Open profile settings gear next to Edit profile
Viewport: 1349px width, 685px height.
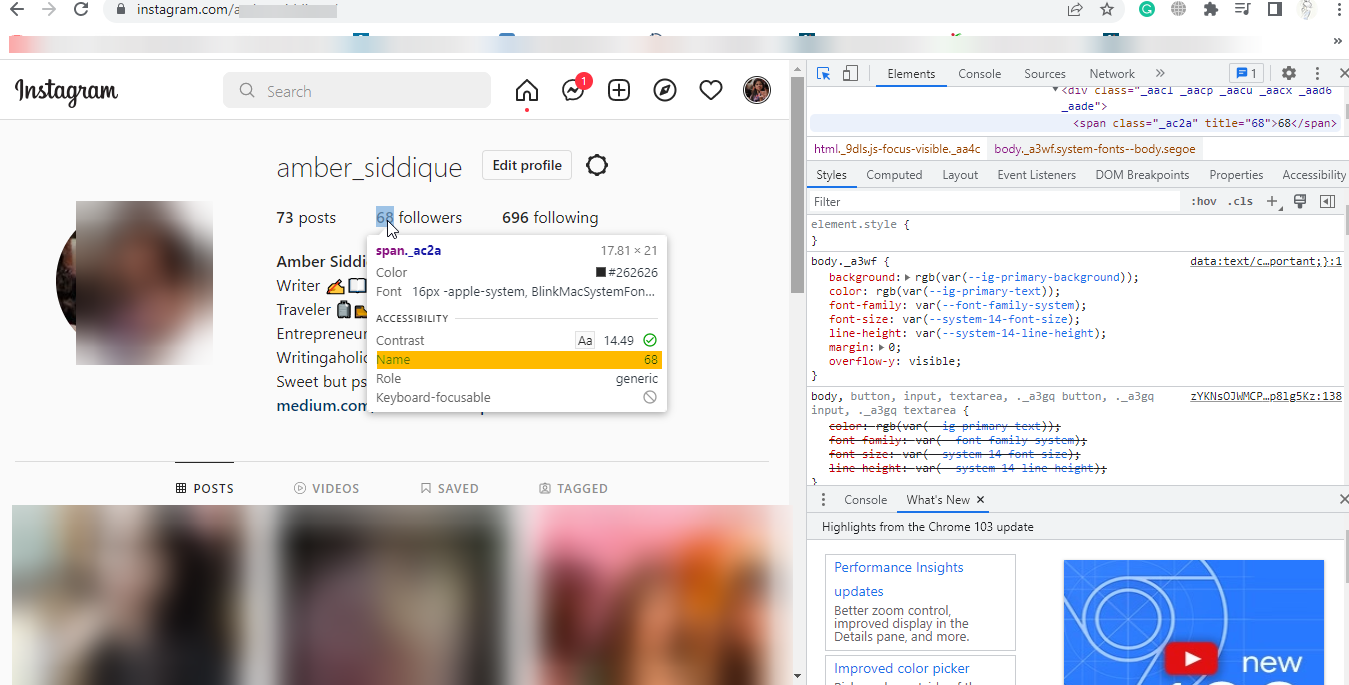point(597,165)
